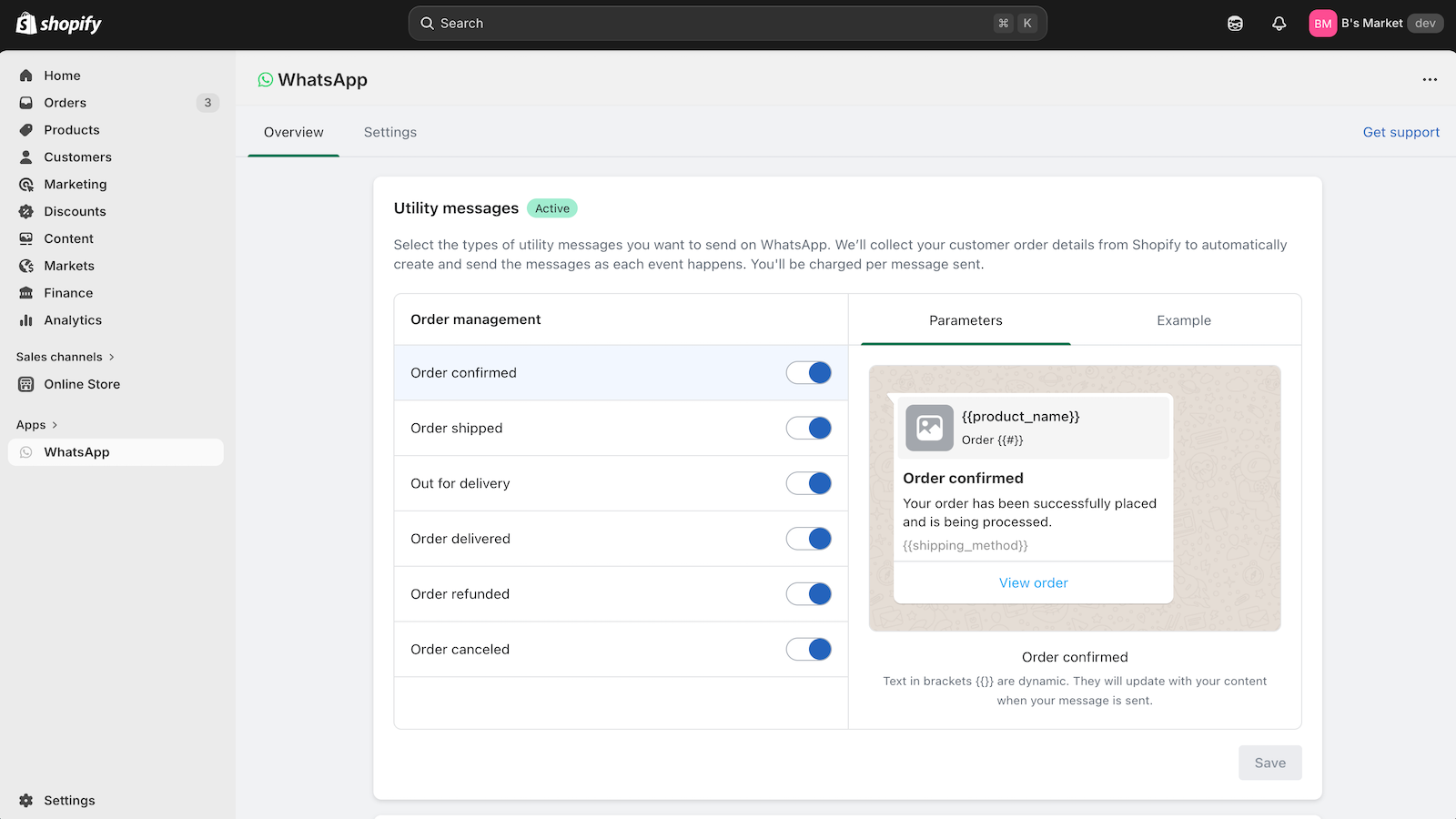Click the Shopify logo

click(59, 24)
